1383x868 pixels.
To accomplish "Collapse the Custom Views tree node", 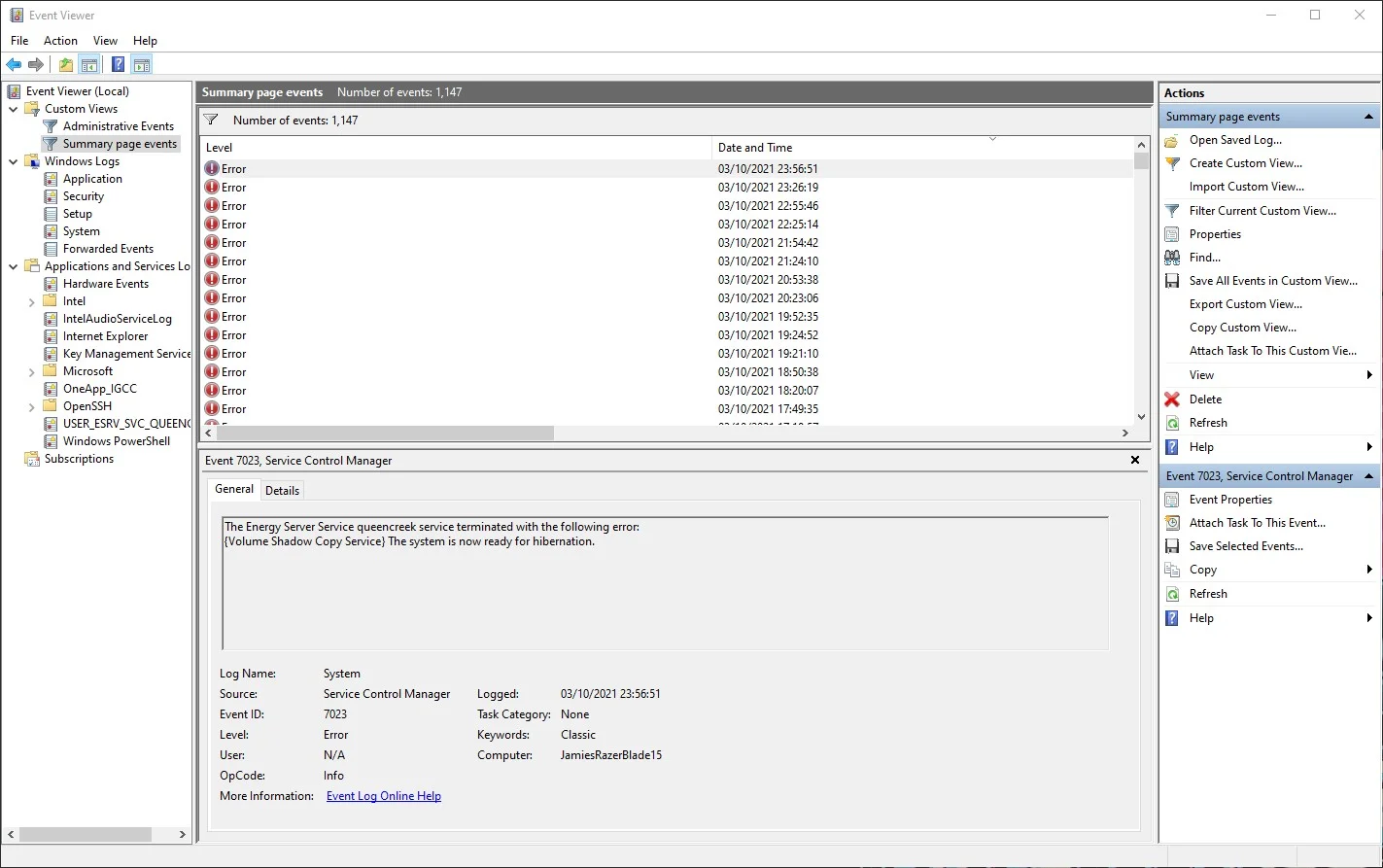I will (x=14, y=109).
